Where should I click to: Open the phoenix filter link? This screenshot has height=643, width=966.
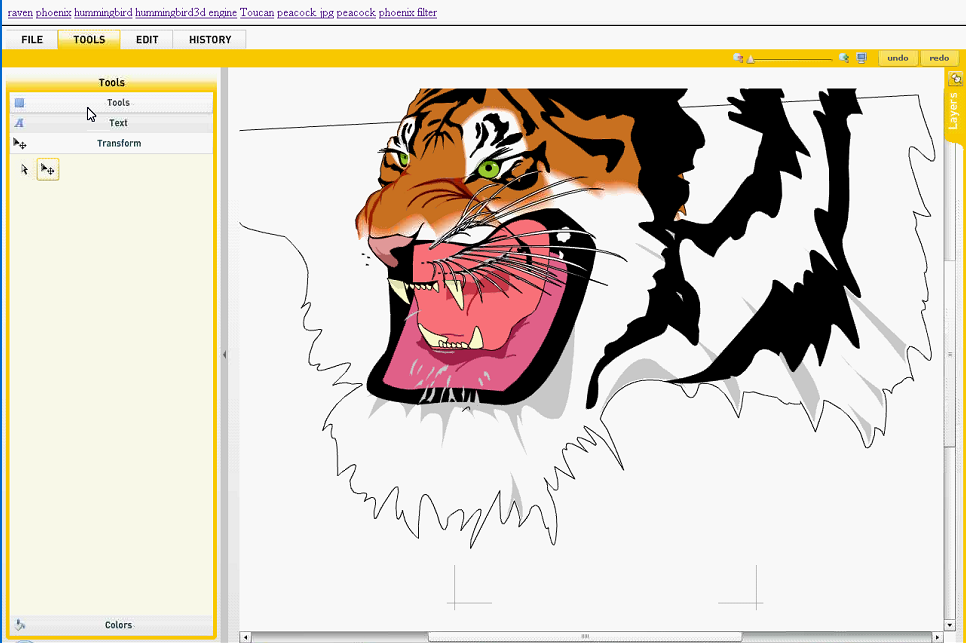(408, 12)
